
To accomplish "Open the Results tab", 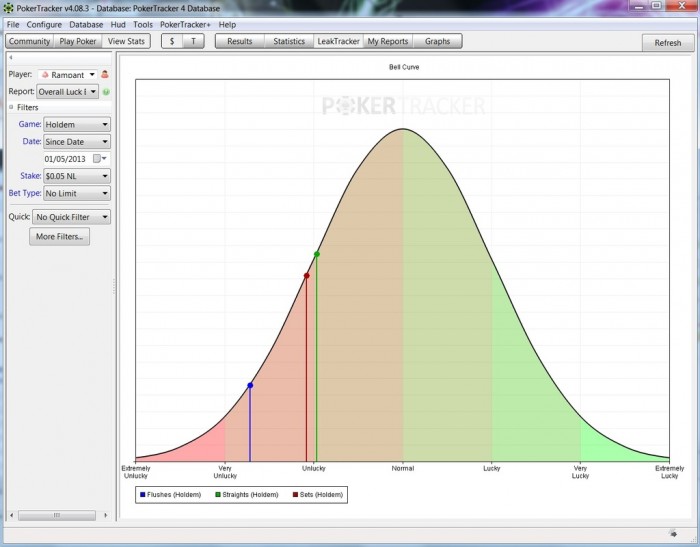I will pos(240,41).
